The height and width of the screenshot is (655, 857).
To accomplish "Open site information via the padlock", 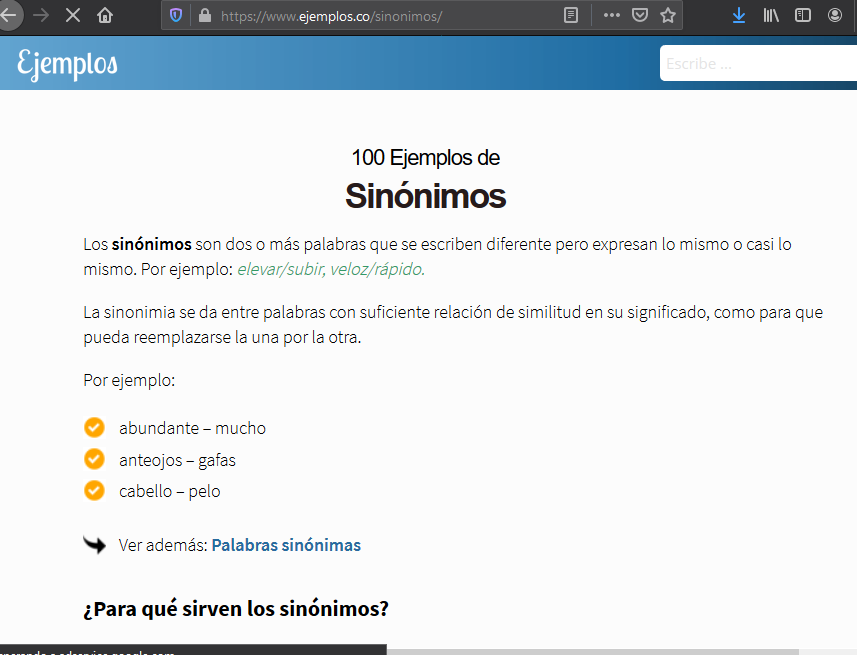I will tap(204, 15).
